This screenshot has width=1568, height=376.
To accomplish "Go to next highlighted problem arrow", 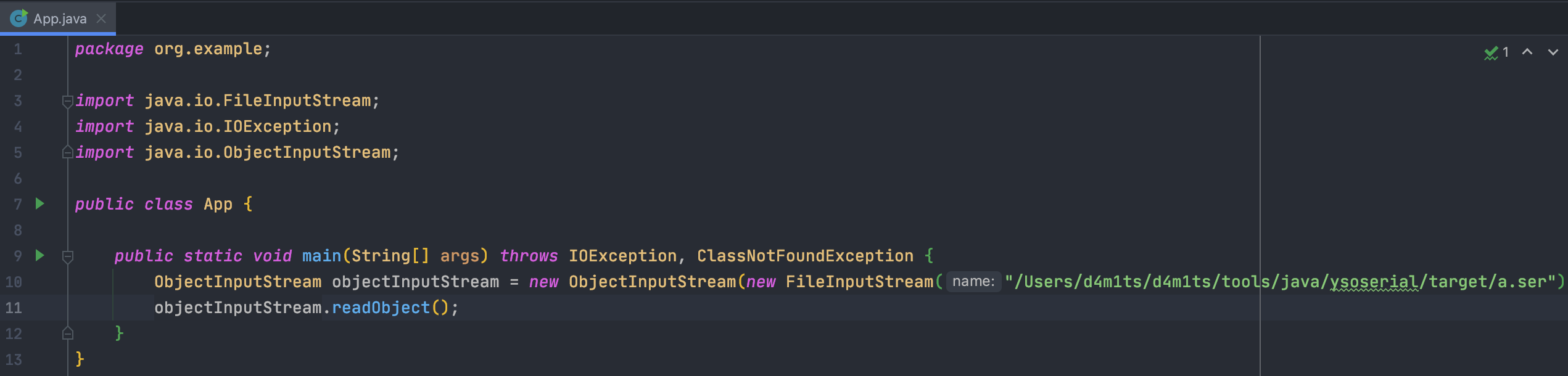I will point(1553,52).
